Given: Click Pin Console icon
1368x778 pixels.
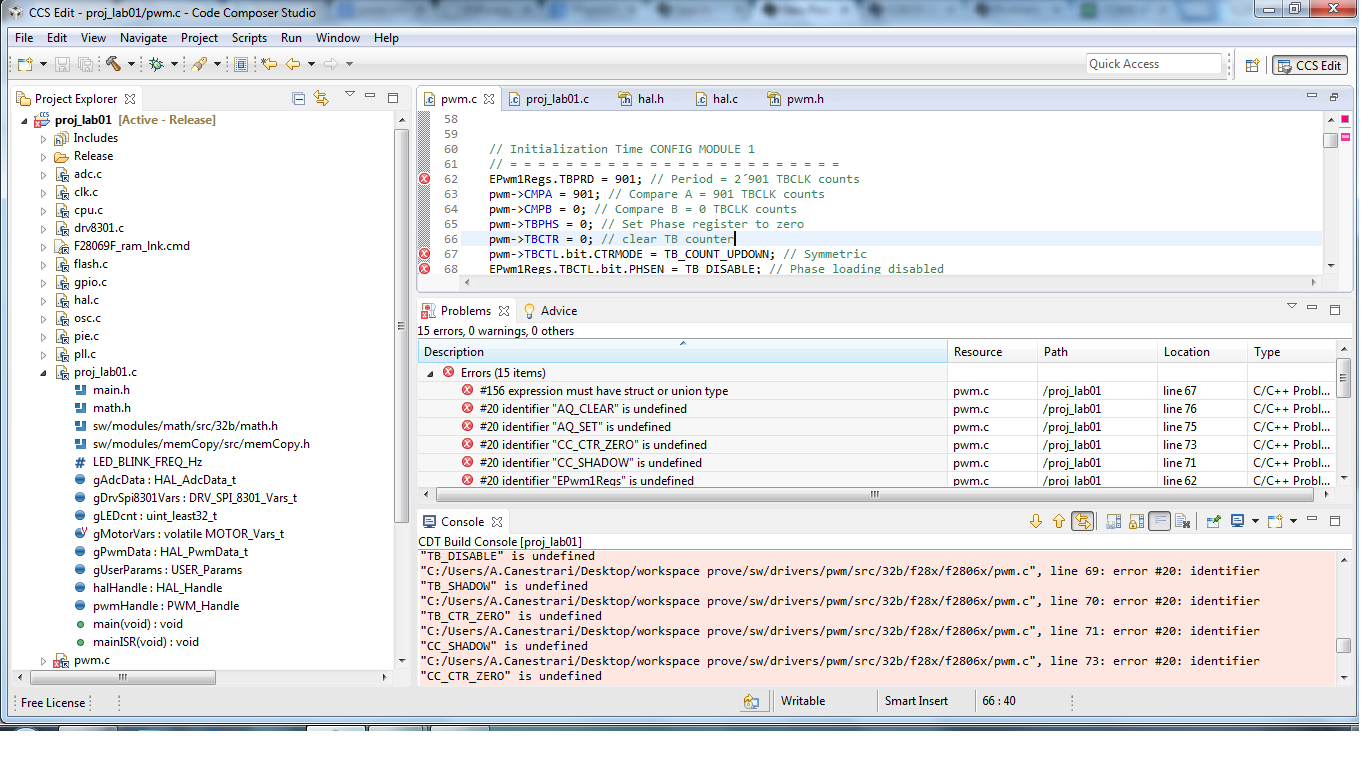Looking at the screenshot, I should (x=1212, y=521).
